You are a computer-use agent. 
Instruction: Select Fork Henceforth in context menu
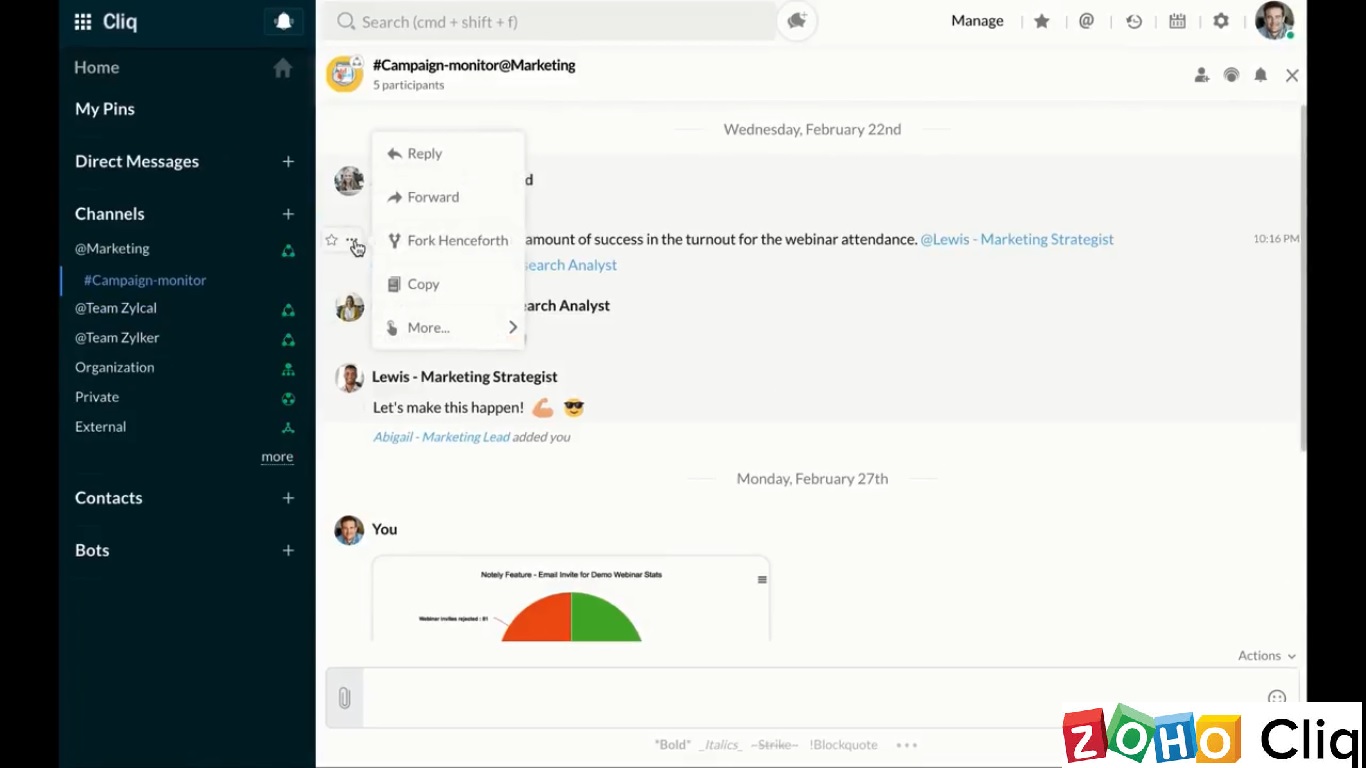pos(457,241)
